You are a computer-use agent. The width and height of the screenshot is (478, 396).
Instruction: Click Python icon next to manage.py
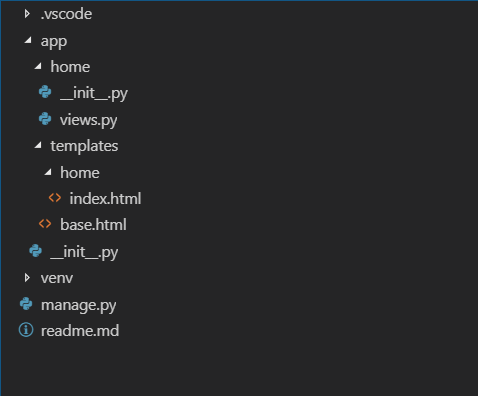tap(26, 304)
